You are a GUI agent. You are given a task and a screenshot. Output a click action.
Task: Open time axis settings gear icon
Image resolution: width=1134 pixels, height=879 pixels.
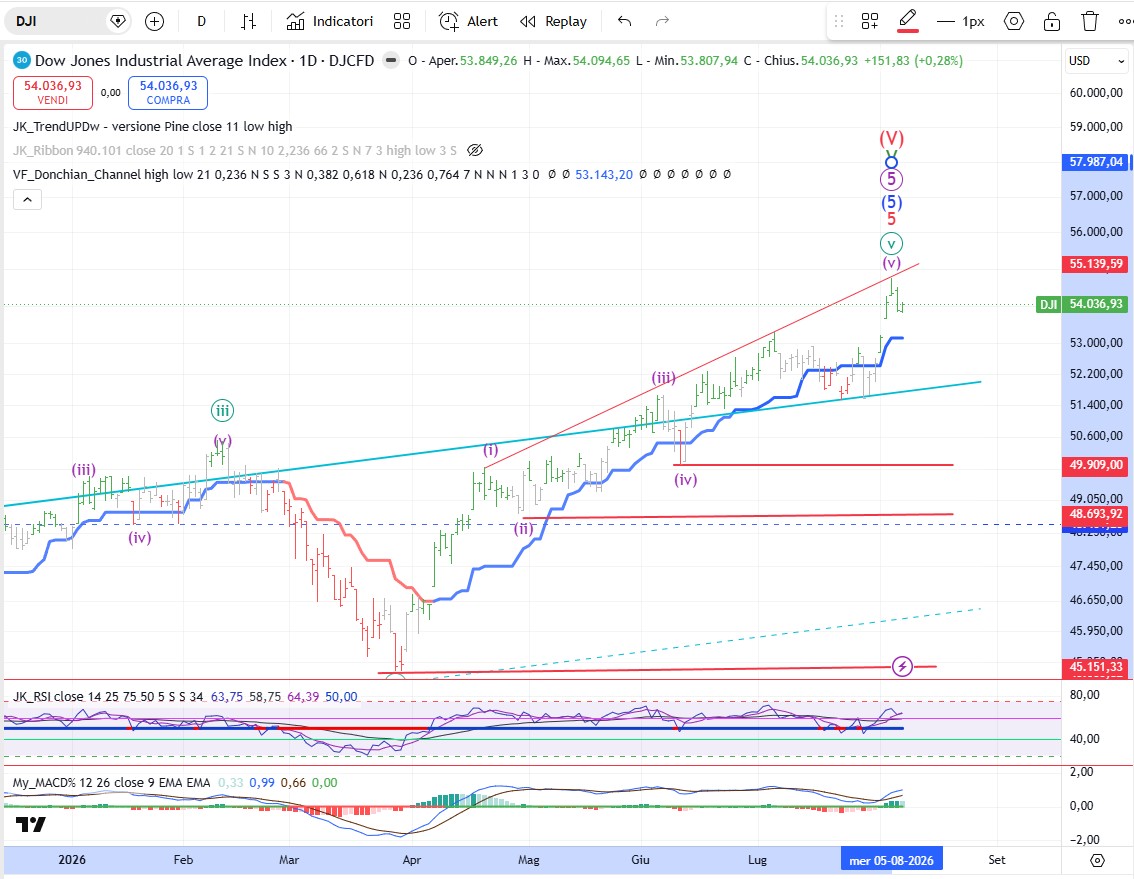[x=1097, y=860]
